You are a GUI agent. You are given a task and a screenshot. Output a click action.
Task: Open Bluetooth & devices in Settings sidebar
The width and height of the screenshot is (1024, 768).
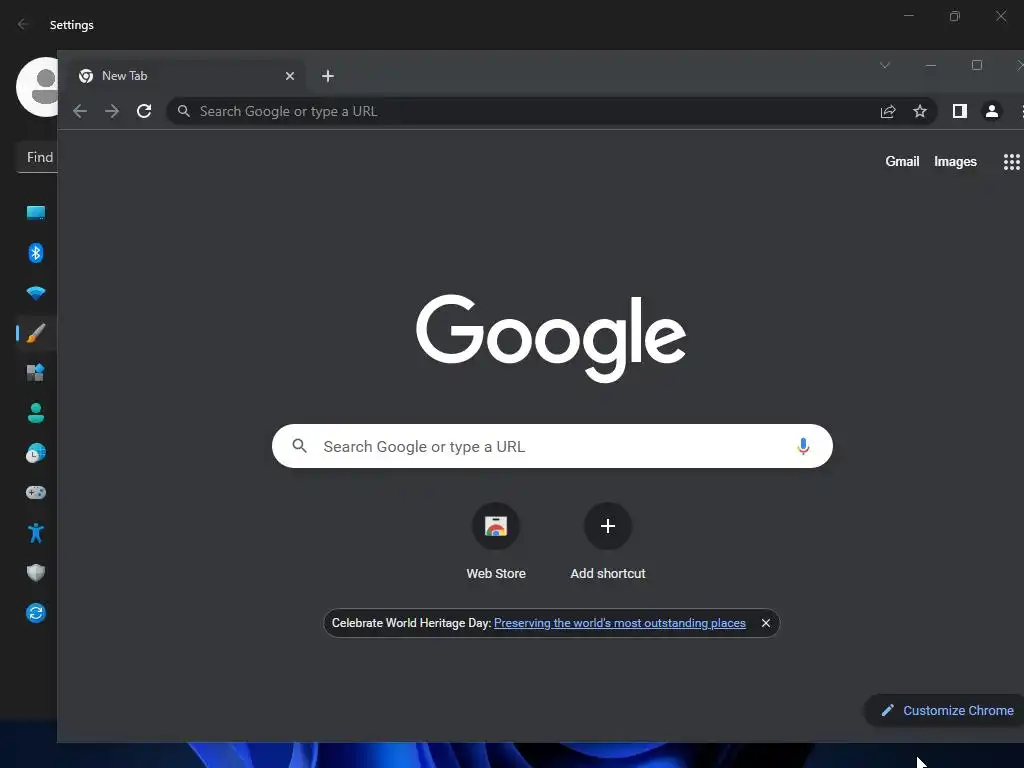click(x=36, y=253)
